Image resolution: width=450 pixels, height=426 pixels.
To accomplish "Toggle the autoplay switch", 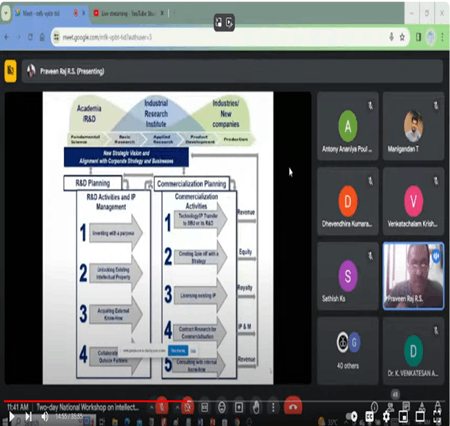I will (x=351, y=416).
